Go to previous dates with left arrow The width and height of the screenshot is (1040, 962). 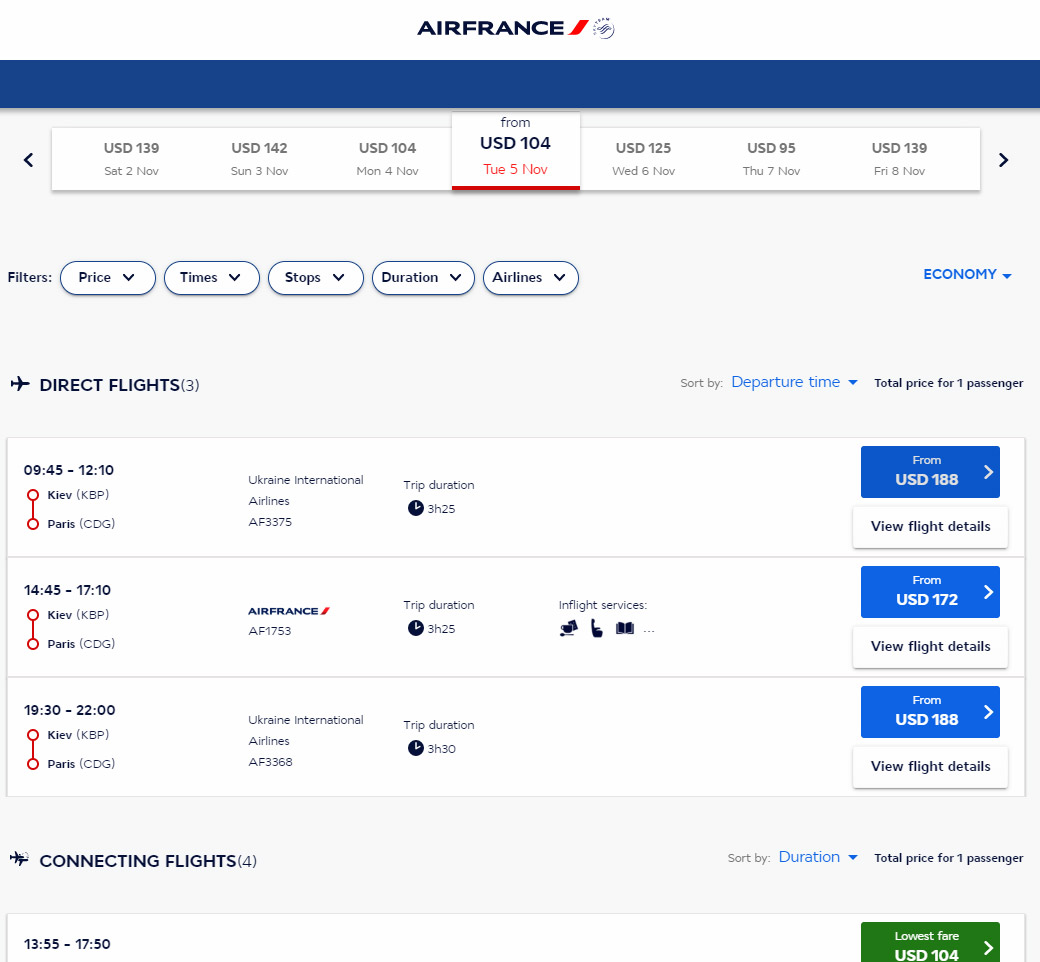click(x=29, y=160)
